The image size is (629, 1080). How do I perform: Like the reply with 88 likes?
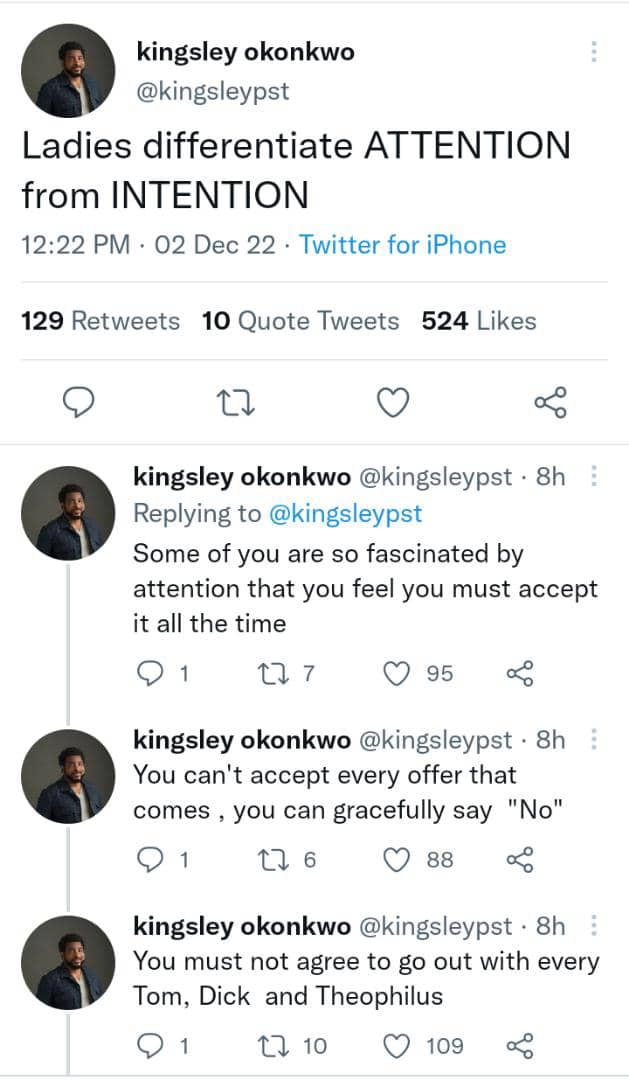398,860
